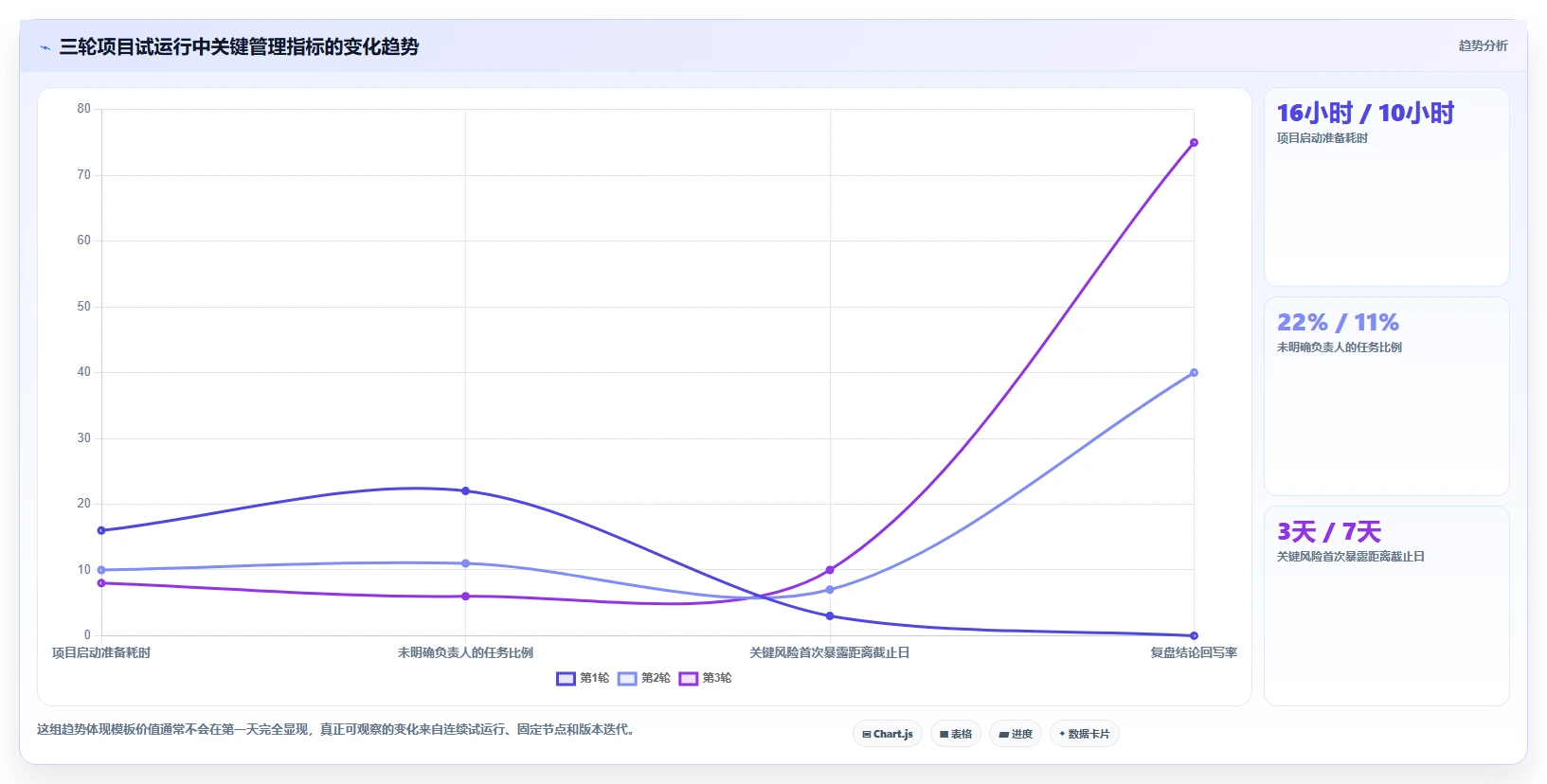Open the 22% / 11% data card
The height and width of the screenshot is (784, 1547).
(1387, 397)
